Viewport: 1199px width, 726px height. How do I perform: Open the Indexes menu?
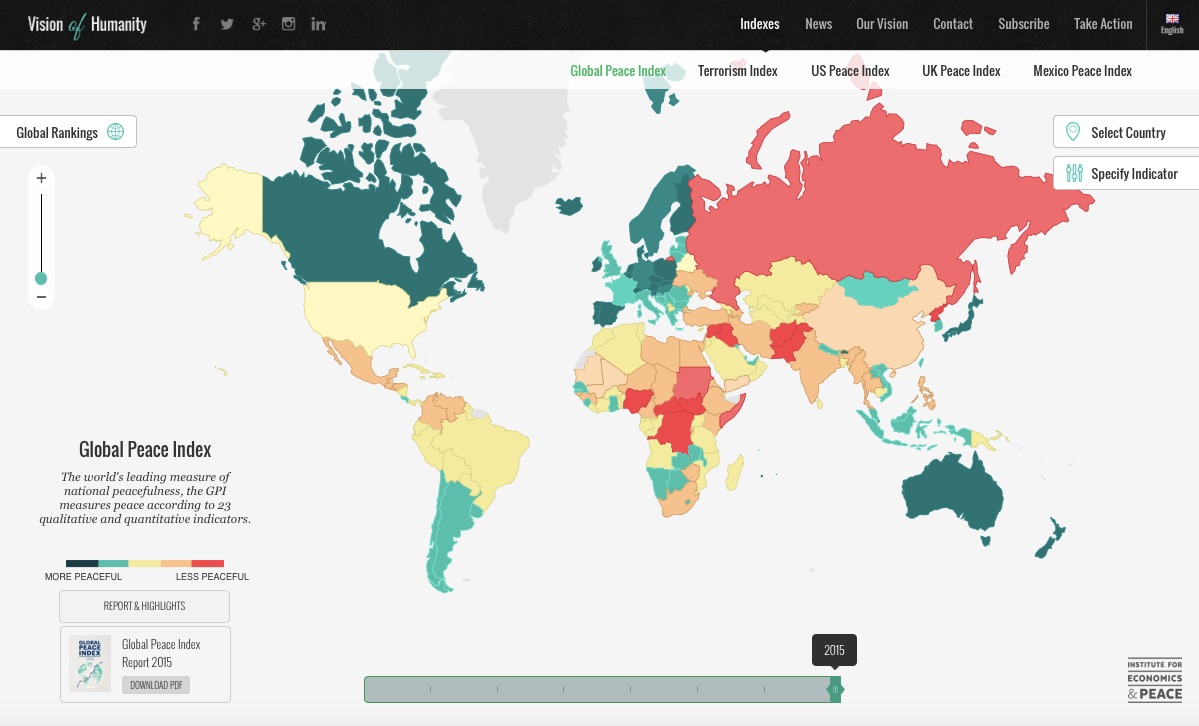point(759,24)
